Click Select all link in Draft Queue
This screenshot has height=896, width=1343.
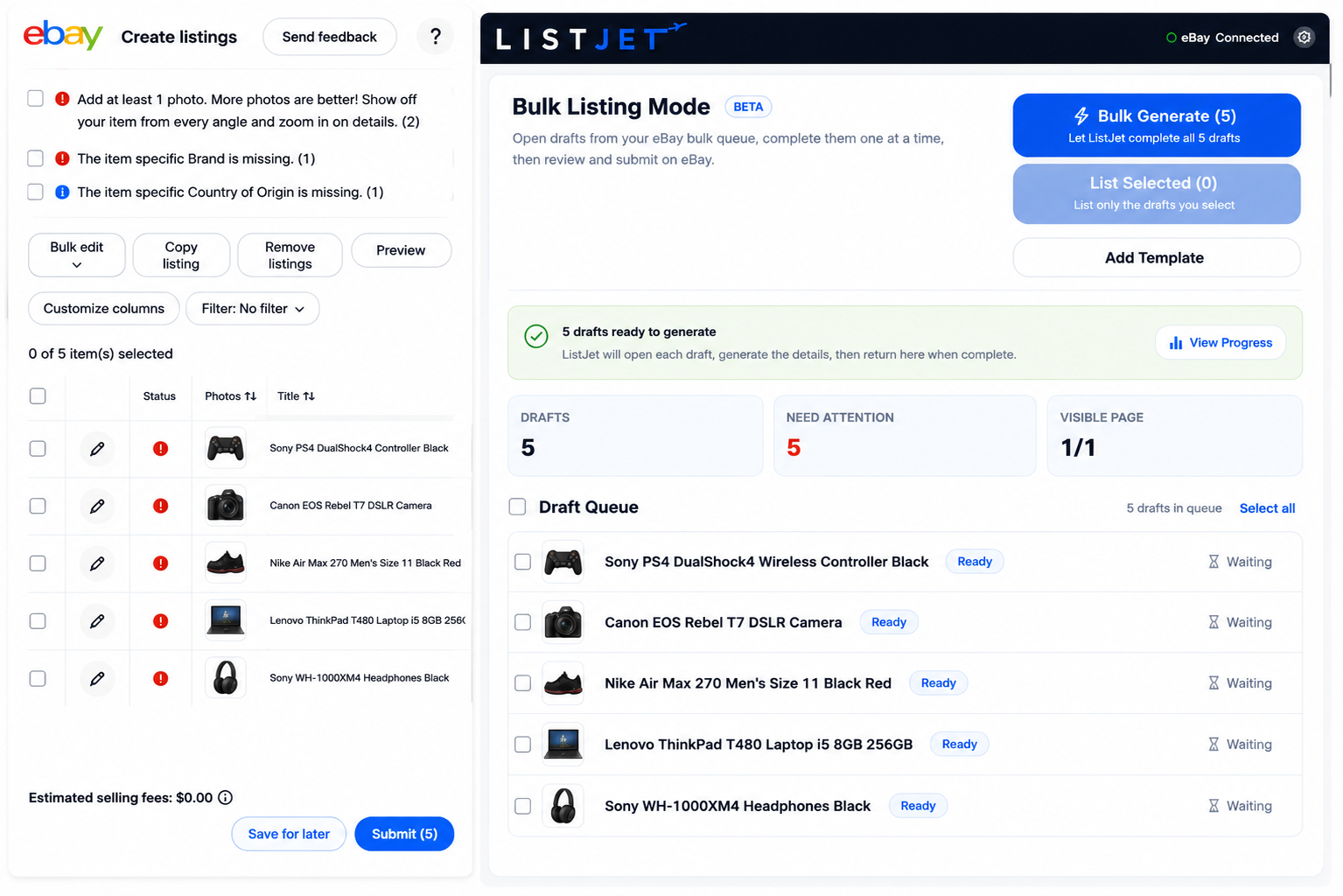(1267, 508)
